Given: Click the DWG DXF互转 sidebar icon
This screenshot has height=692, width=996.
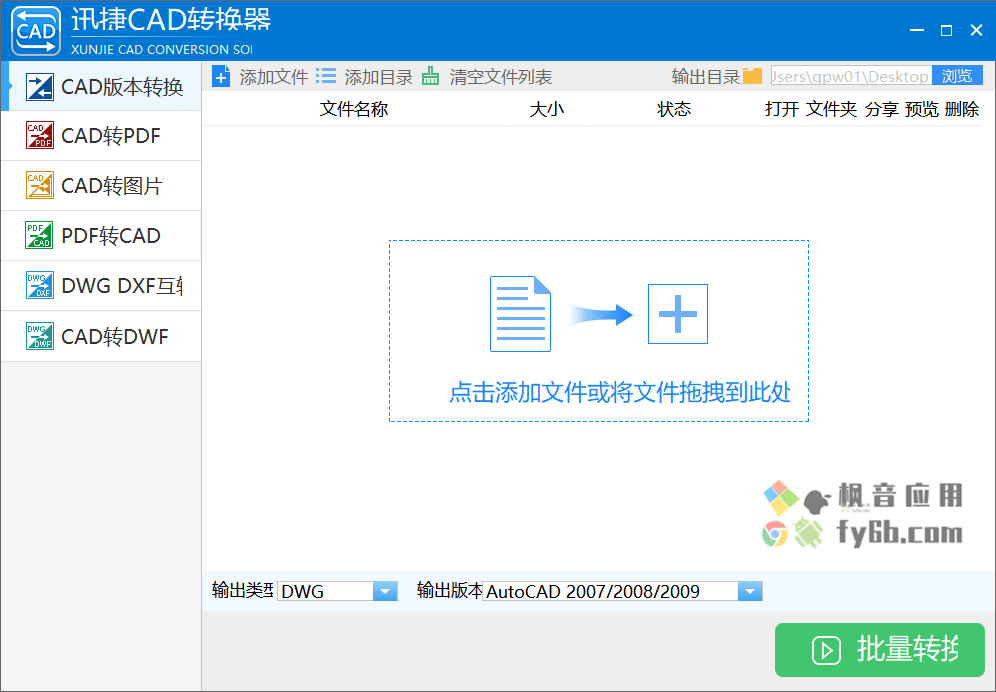Looking at the screenshot, I should pos(39,285).
